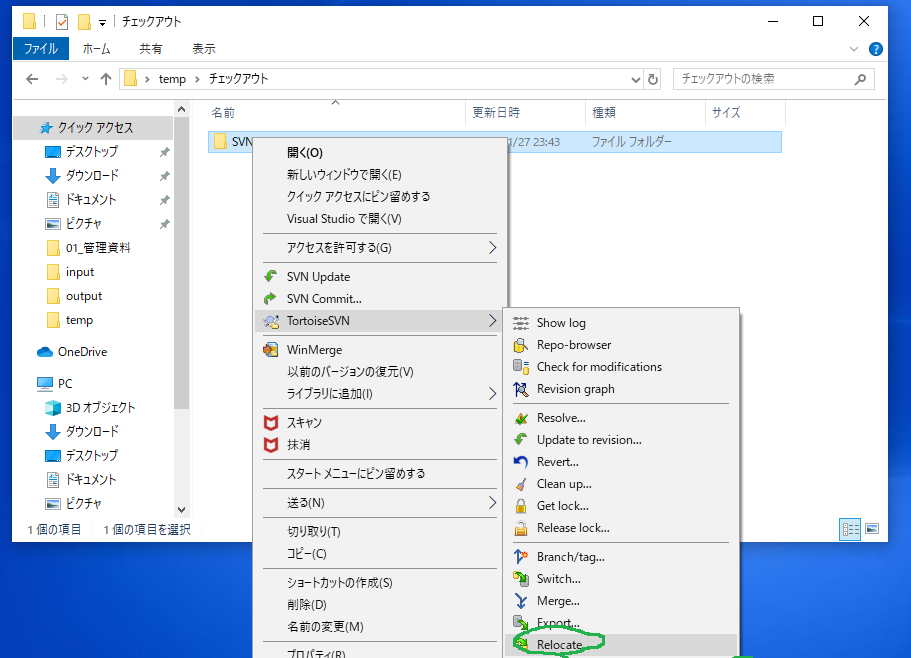
Task: Switch to large icons view in status bar
Action: pos(872,529)
